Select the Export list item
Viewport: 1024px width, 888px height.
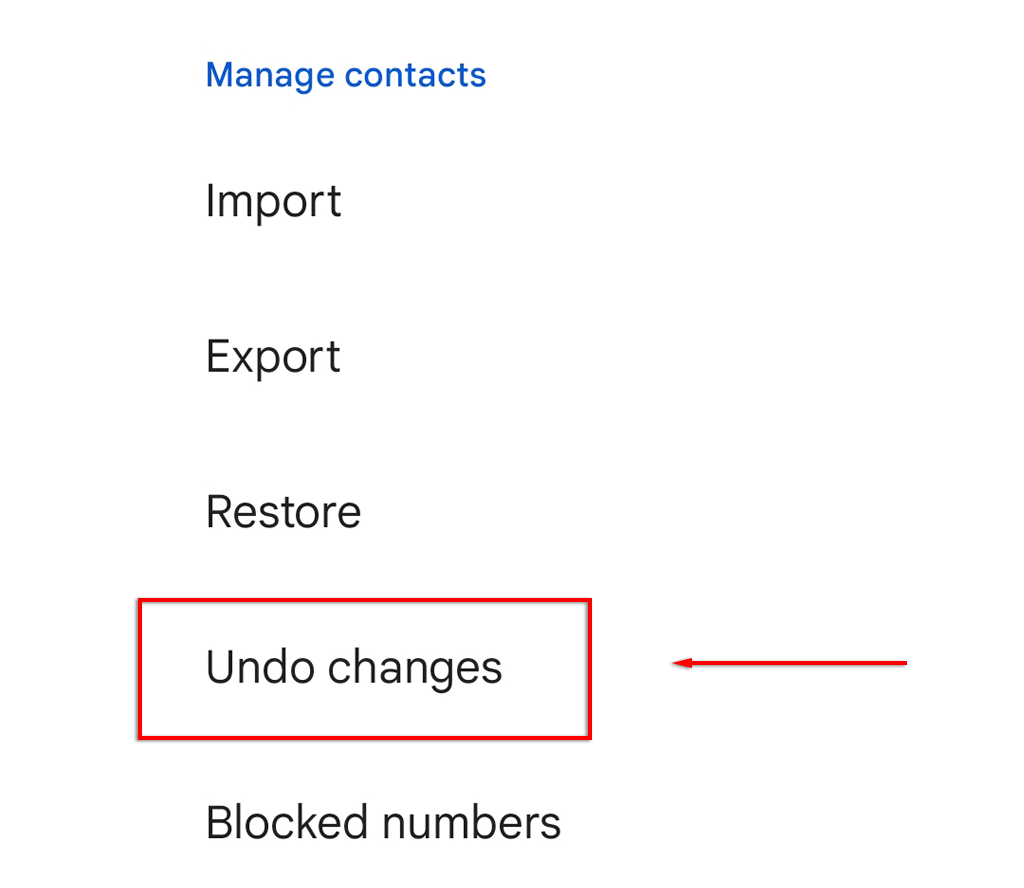tap(273, 357)
